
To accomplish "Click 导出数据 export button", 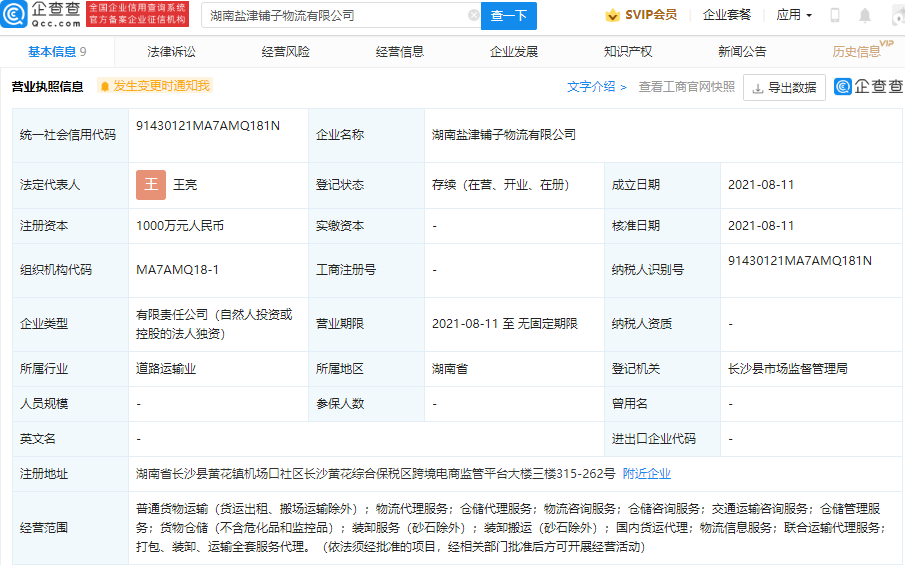I will click(x=784, y=88).
